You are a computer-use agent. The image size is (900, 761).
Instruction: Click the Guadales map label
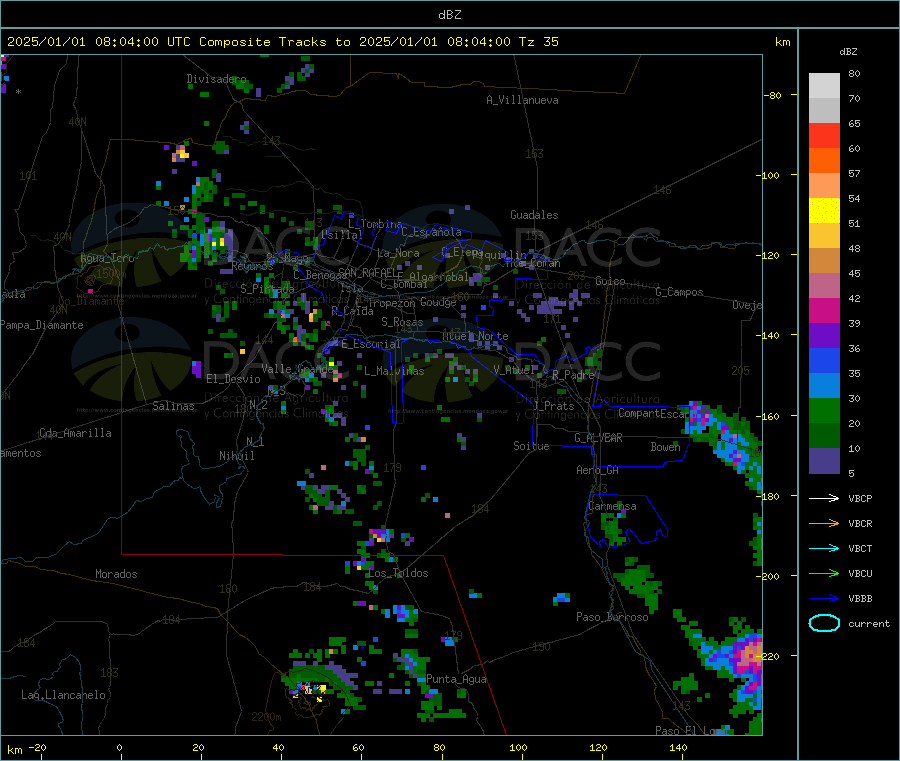[x=534, y=215]
